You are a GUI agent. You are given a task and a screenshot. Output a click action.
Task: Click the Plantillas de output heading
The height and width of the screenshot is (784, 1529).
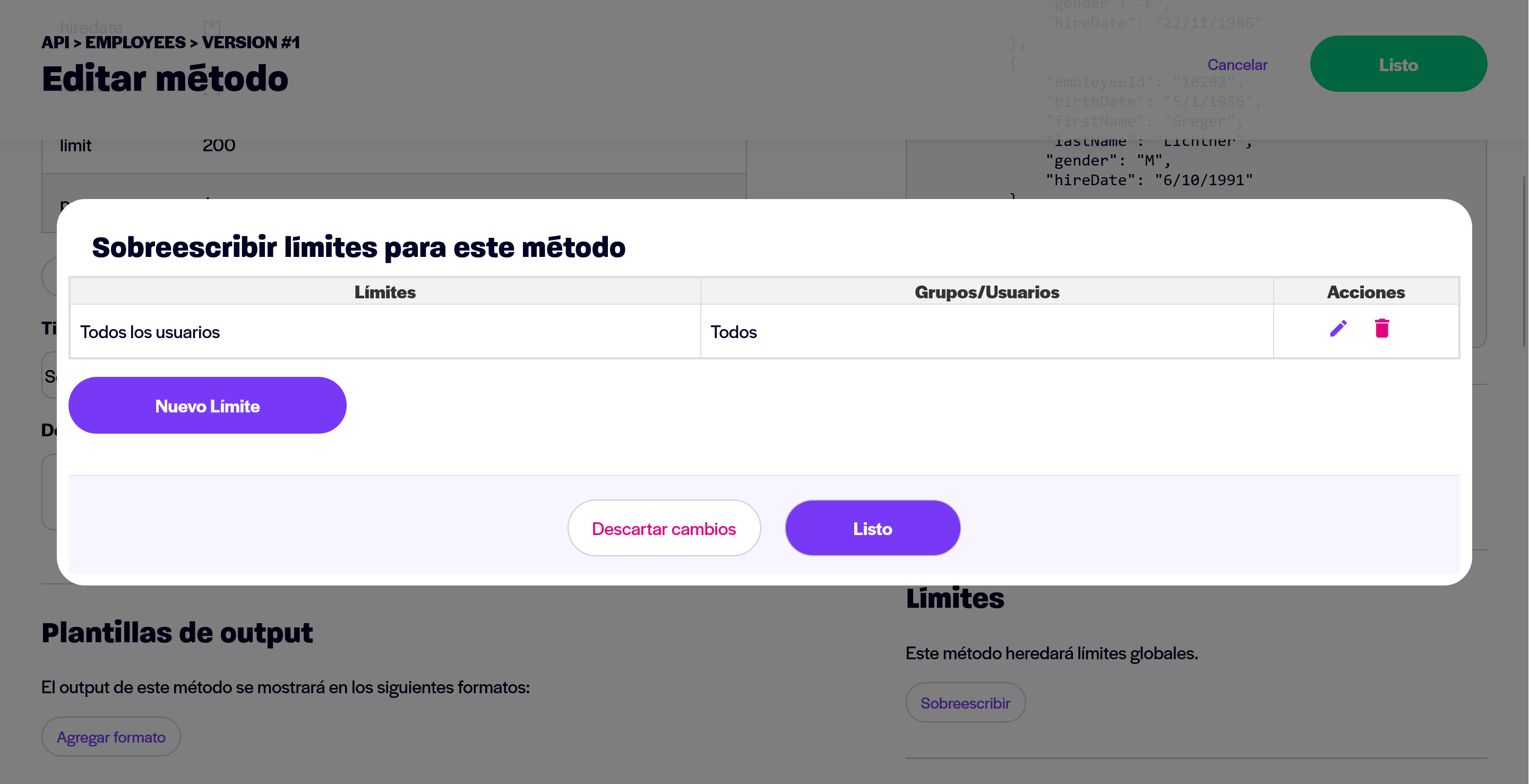coord(177,633)
